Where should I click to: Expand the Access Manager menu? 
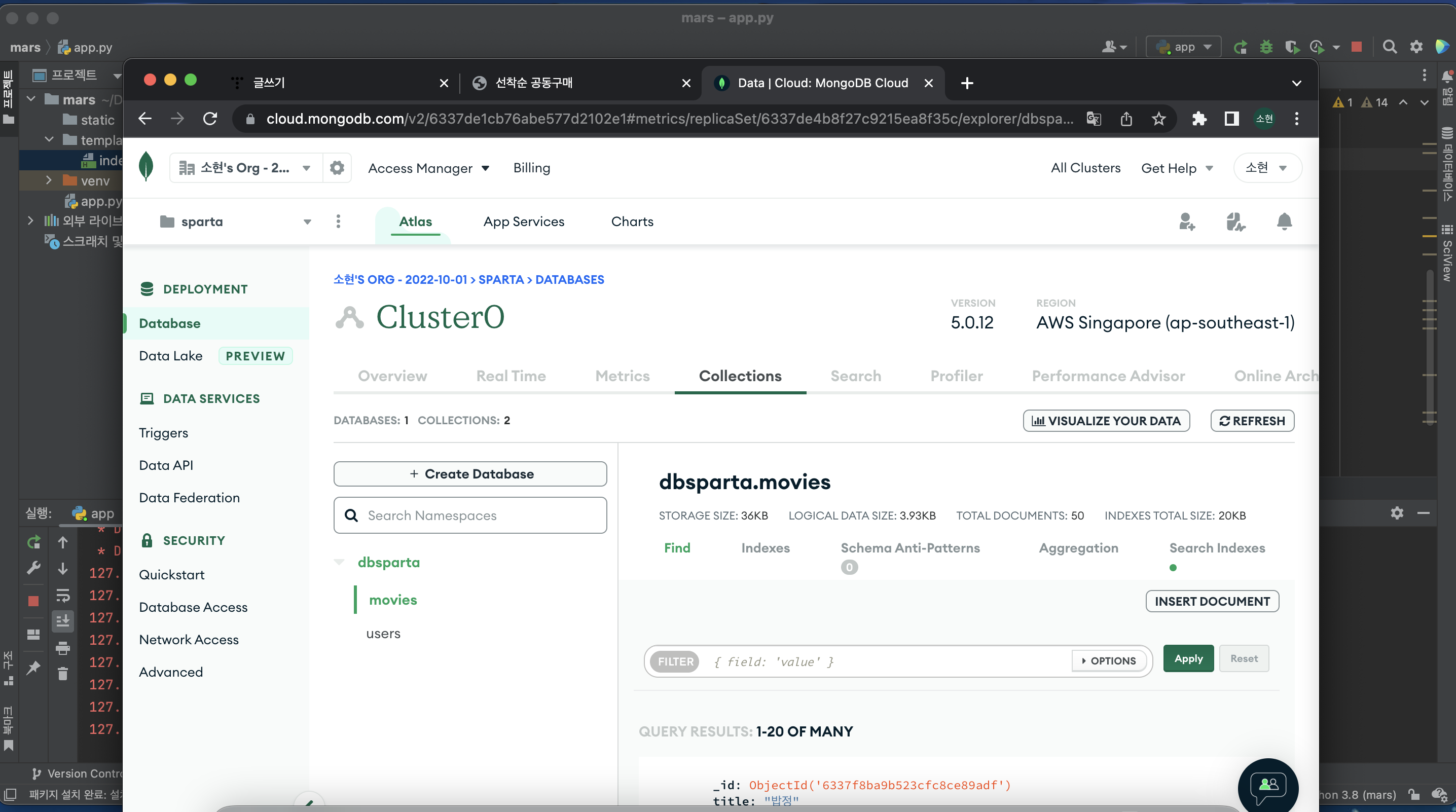(x=428, y=168)
